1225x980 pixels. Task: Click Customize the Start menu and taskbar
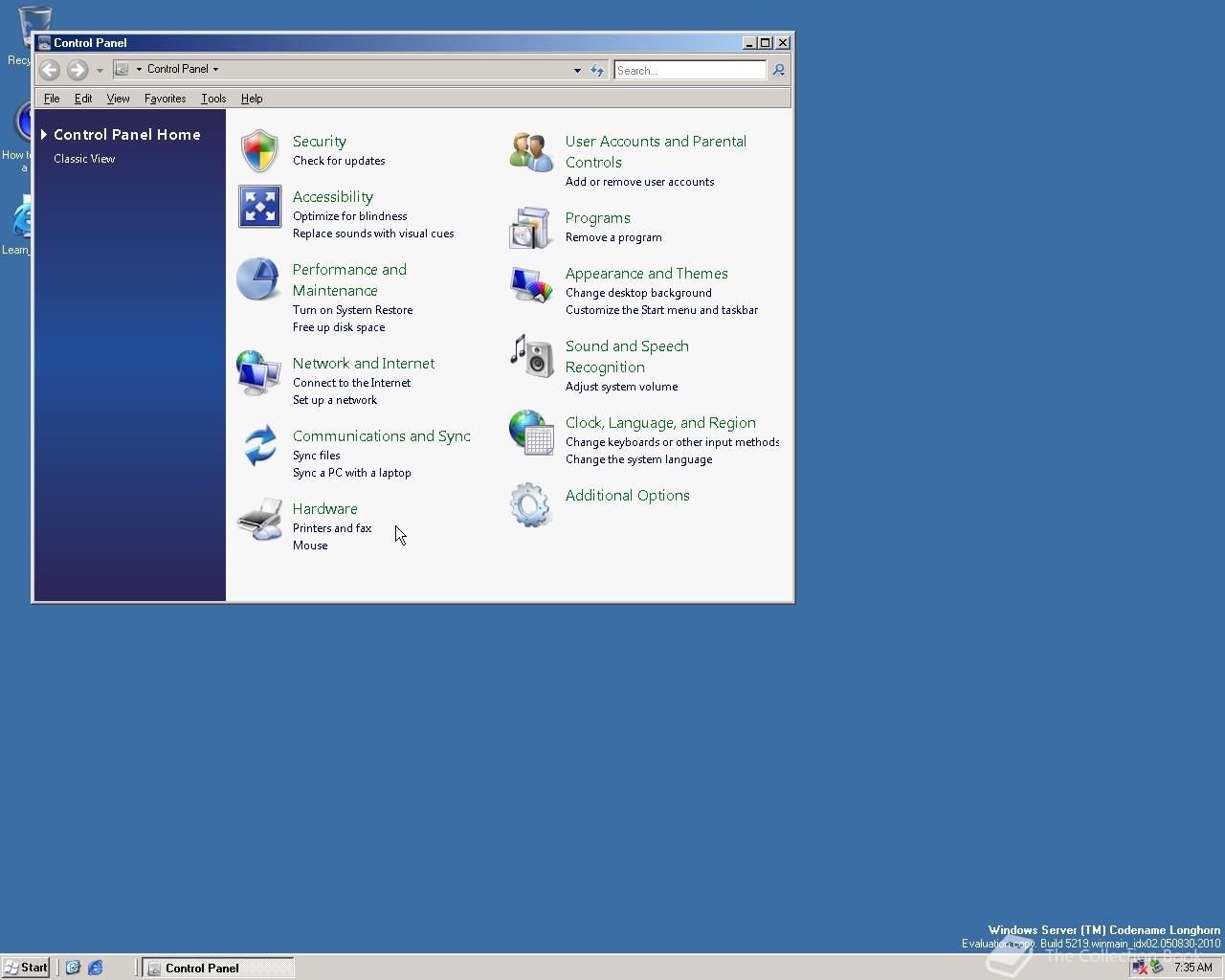[661, 310]
